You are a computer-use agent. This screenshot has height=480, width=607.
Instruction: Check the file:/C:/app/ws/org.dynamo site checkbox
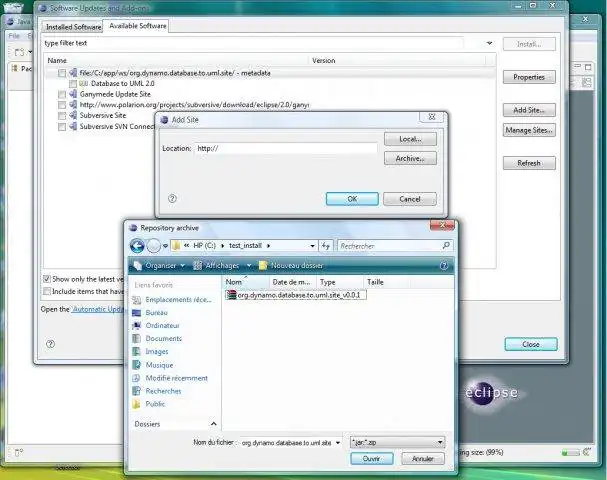(x=62, y=73)
